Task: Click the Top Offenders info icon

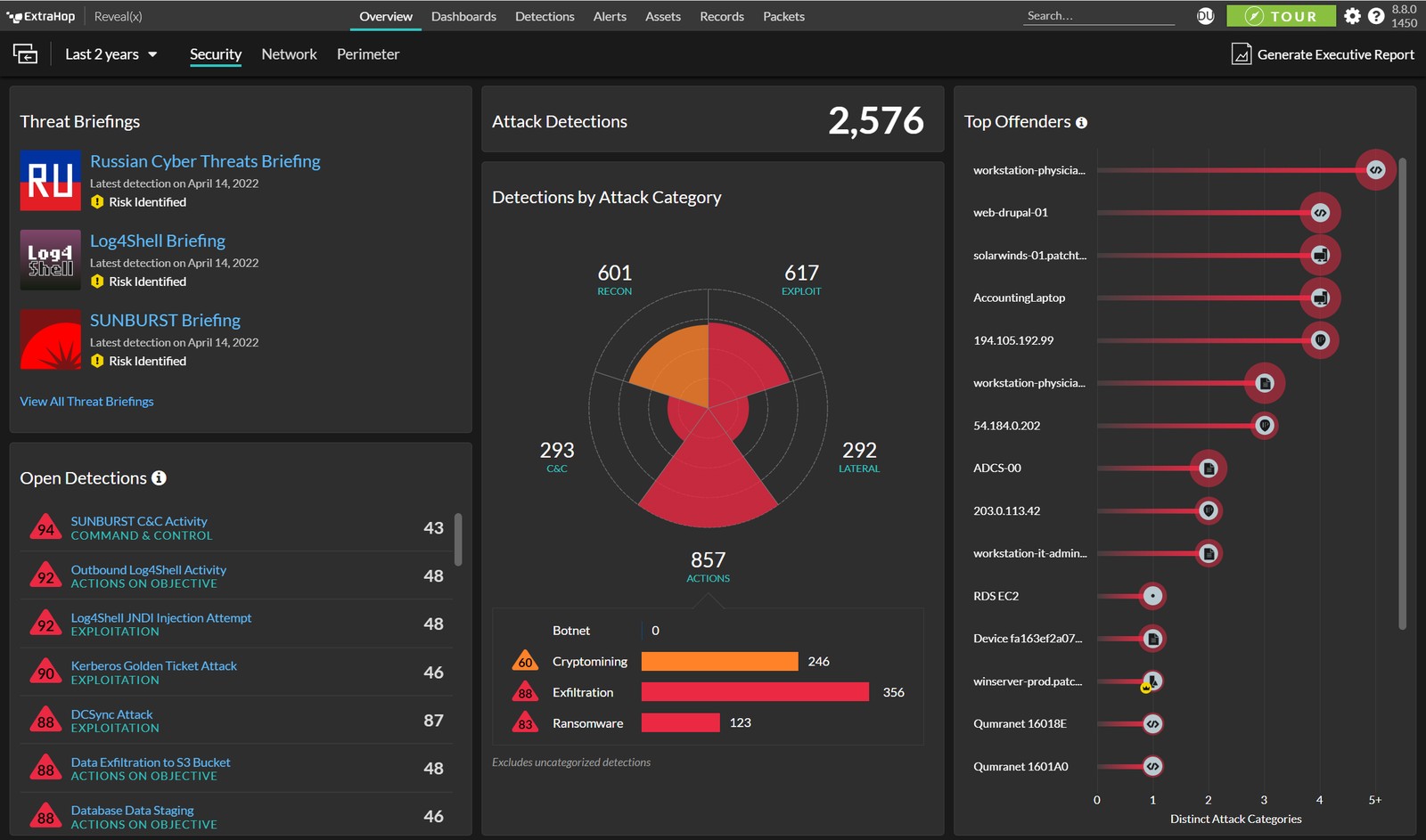Action: (1081, 123)
